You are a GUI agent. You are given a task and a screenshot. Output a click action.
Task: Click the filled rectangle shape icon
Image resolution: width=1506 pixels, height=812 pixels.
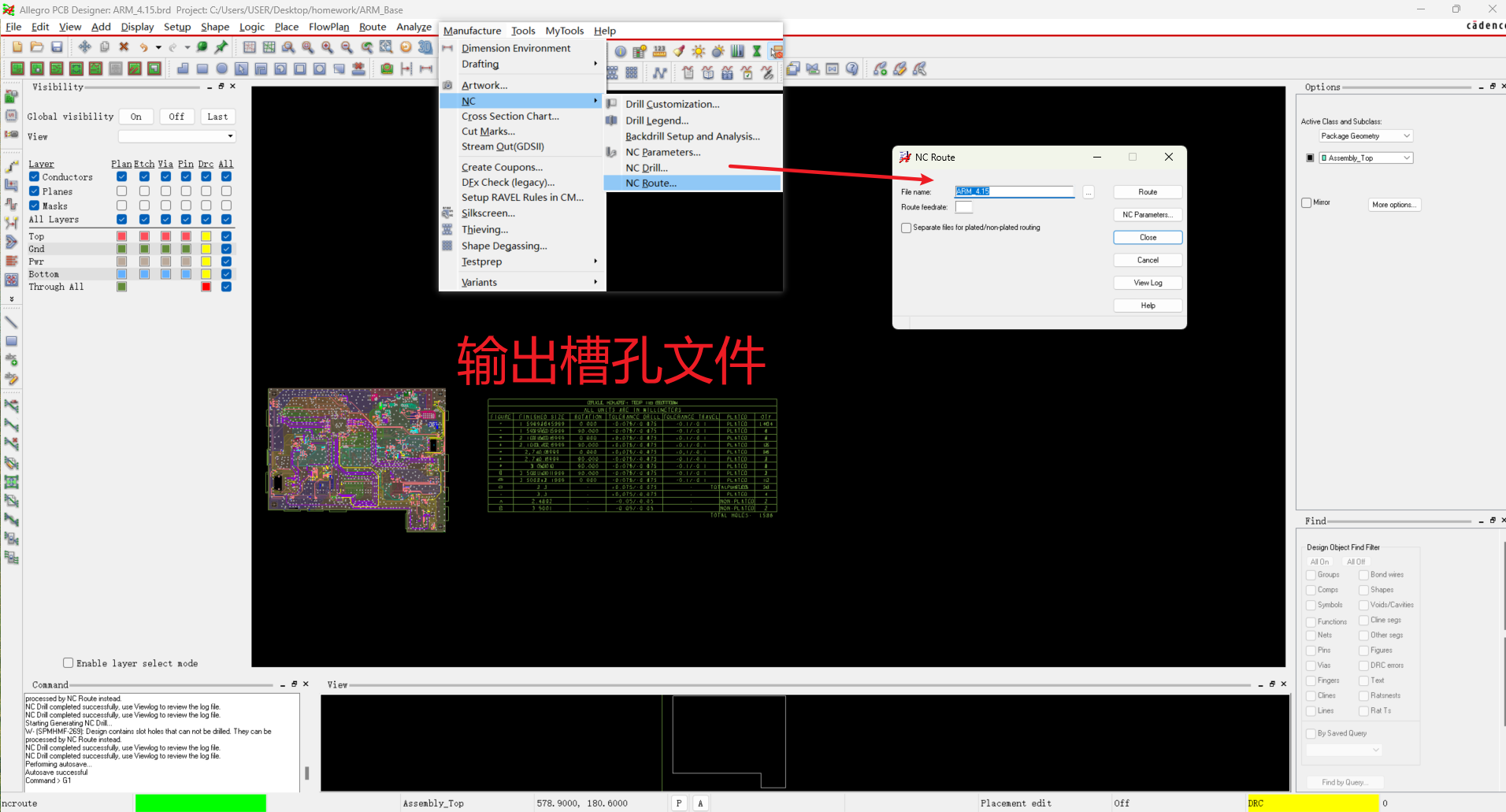click(x=202, y=69)
